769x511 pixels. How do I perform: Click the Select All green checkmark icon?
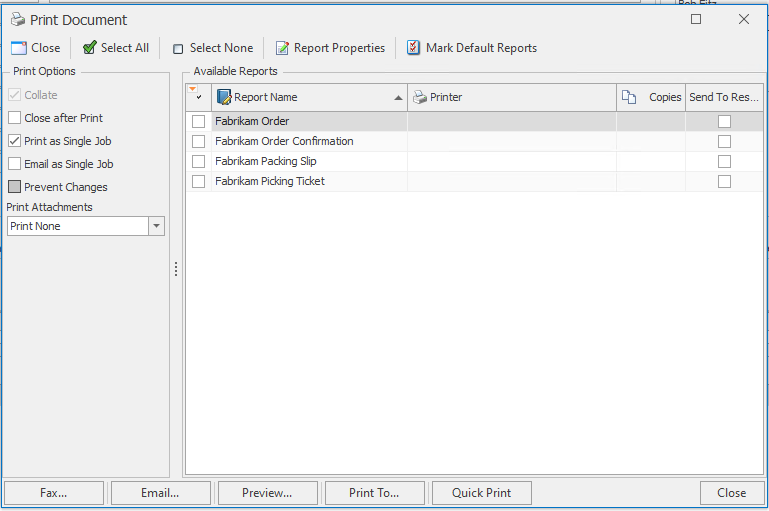pos(90,48)
